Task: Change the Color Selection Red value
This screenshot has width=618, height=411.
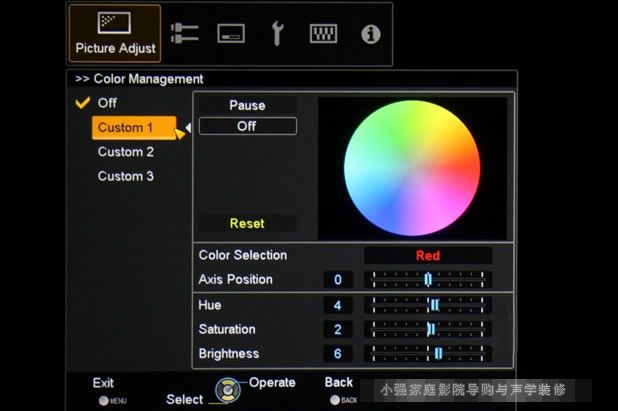Action: (427, 256)
